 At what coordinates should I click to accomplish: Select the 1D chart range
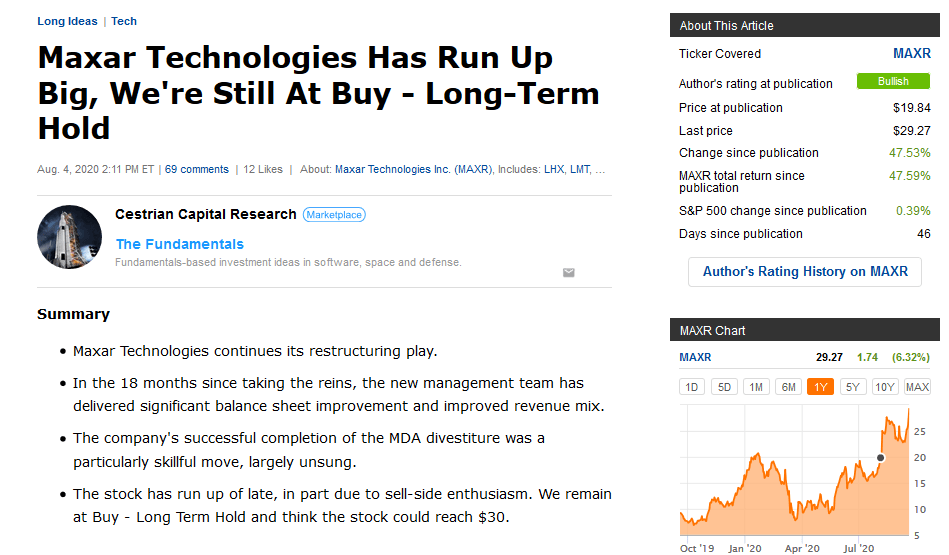tap(692, 387)
